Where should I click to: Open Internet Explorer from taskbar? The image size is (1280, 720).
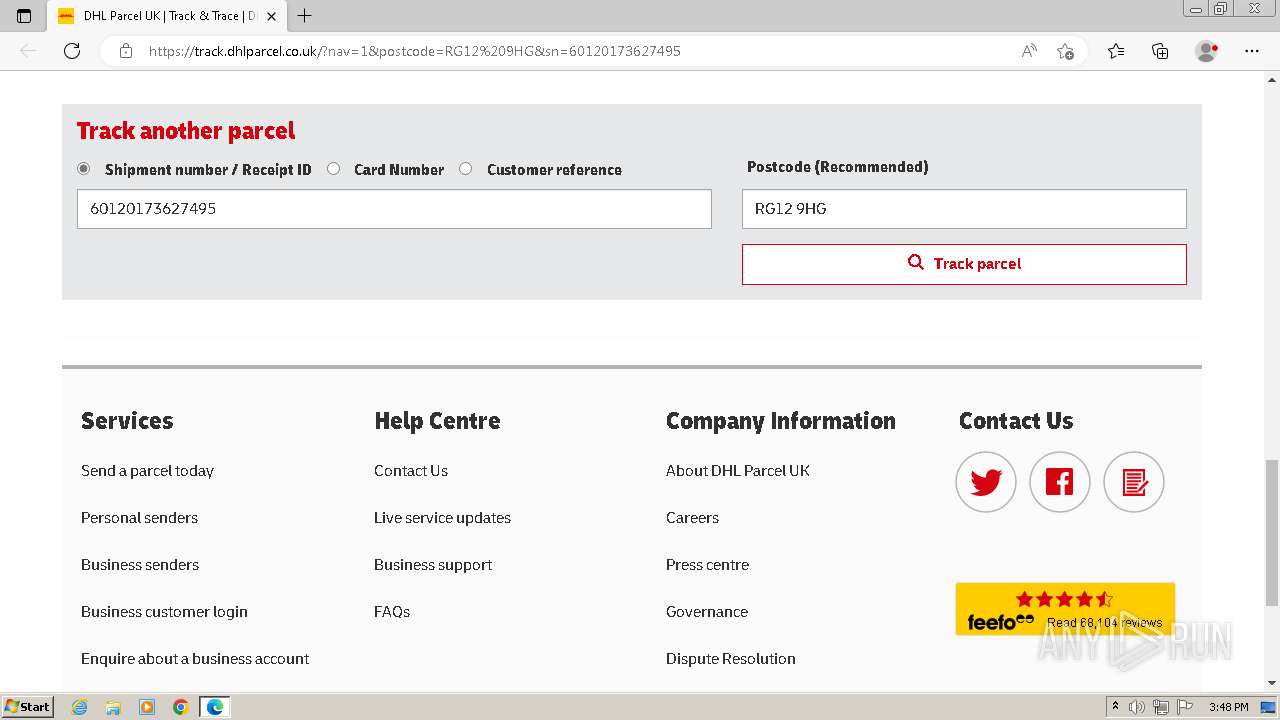pyautogui.click(x=79, y=707)
